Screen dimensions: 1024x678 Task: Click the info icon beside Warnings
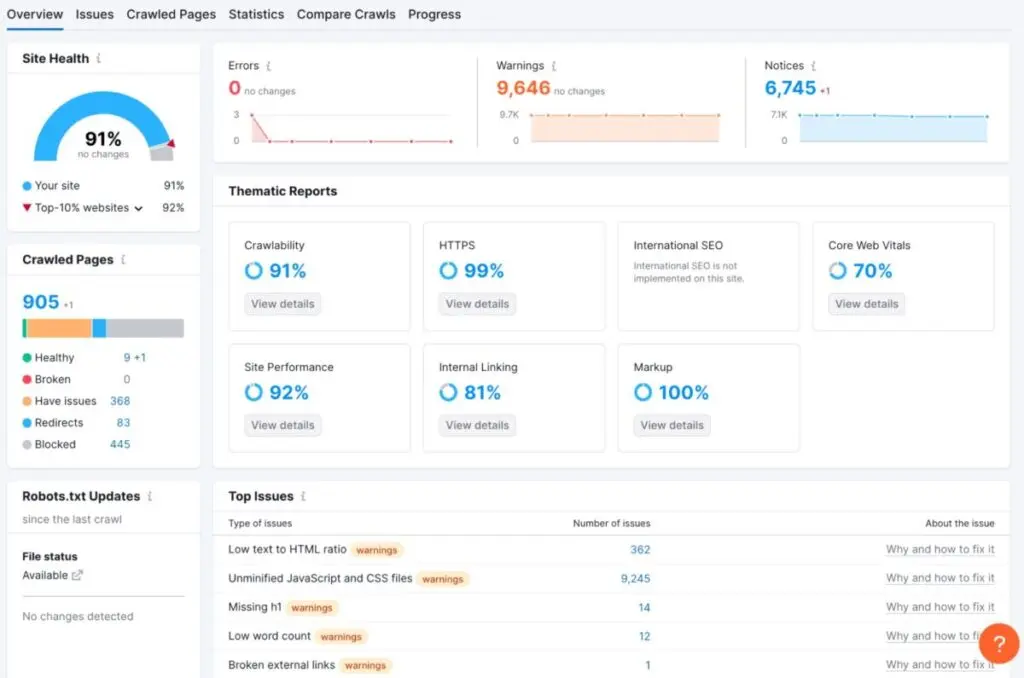click(554, 66)
